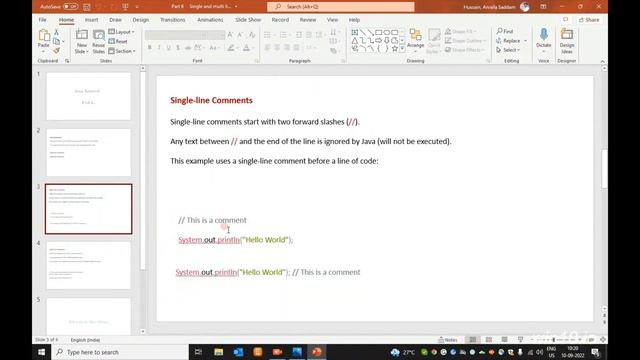This screenshot has width=640, height=360.
Task: Toggle Center alignment in Paragraph group
Action: (277, 48)
